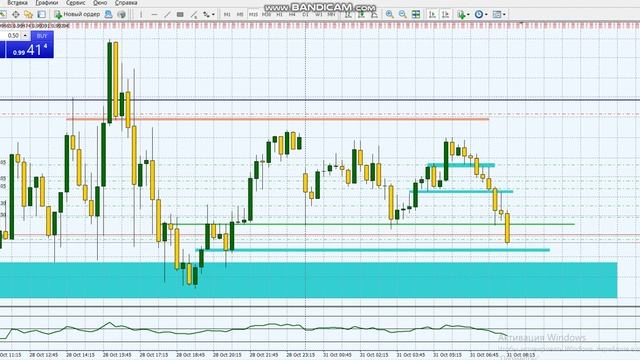640x360 pixels.
Task: Click the gray globe icon in the toolbar
Action: coord(122,15)
